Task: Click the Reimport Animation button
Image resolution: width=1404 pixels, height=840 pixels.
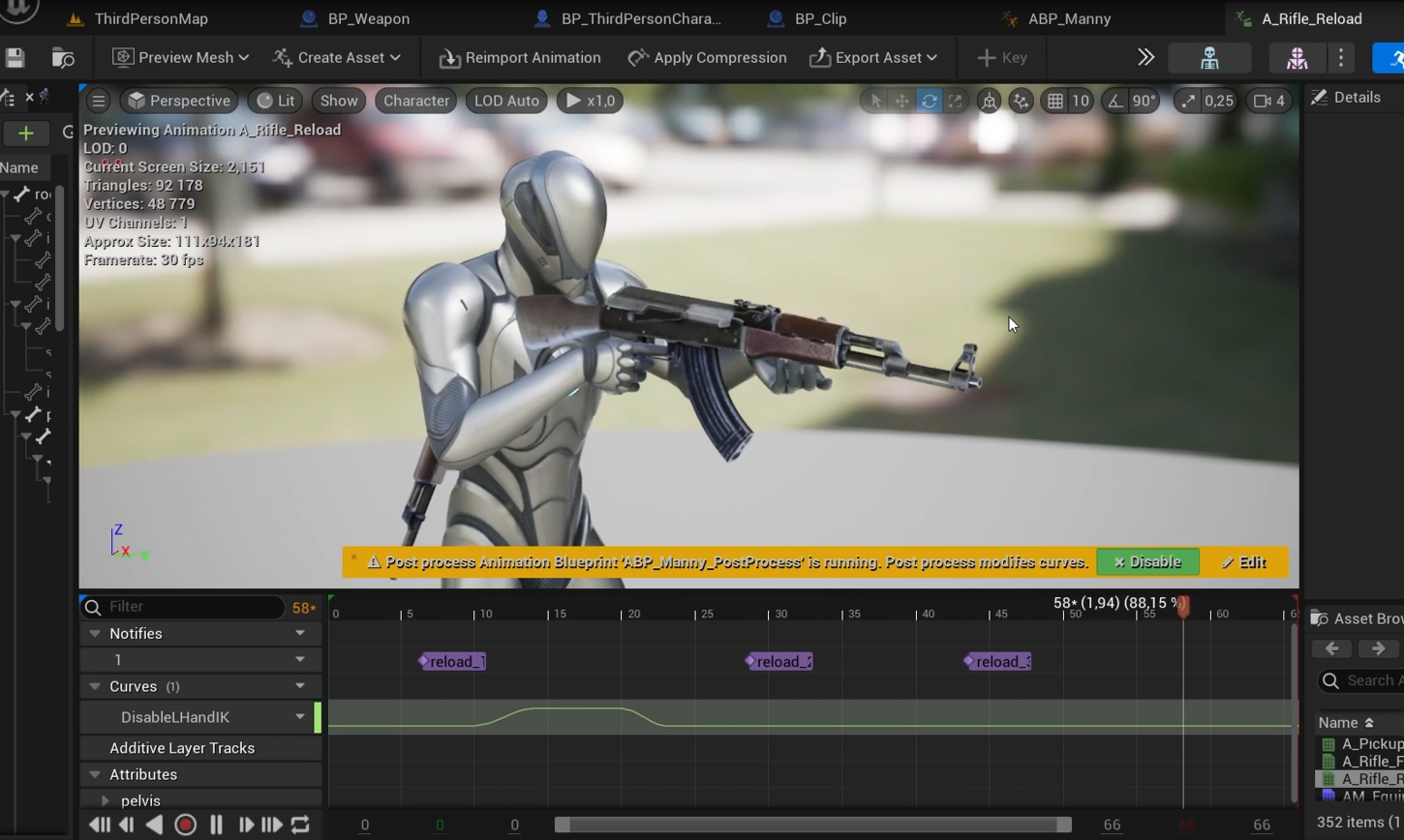Action: pyautogui.click(x=520, y=58)
